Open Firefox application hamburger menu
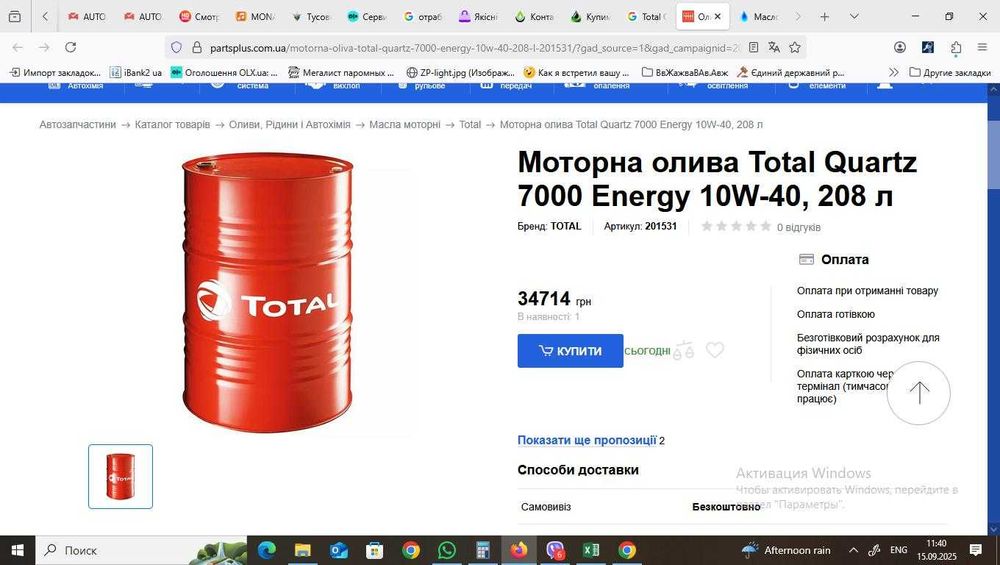 [982, 47]
